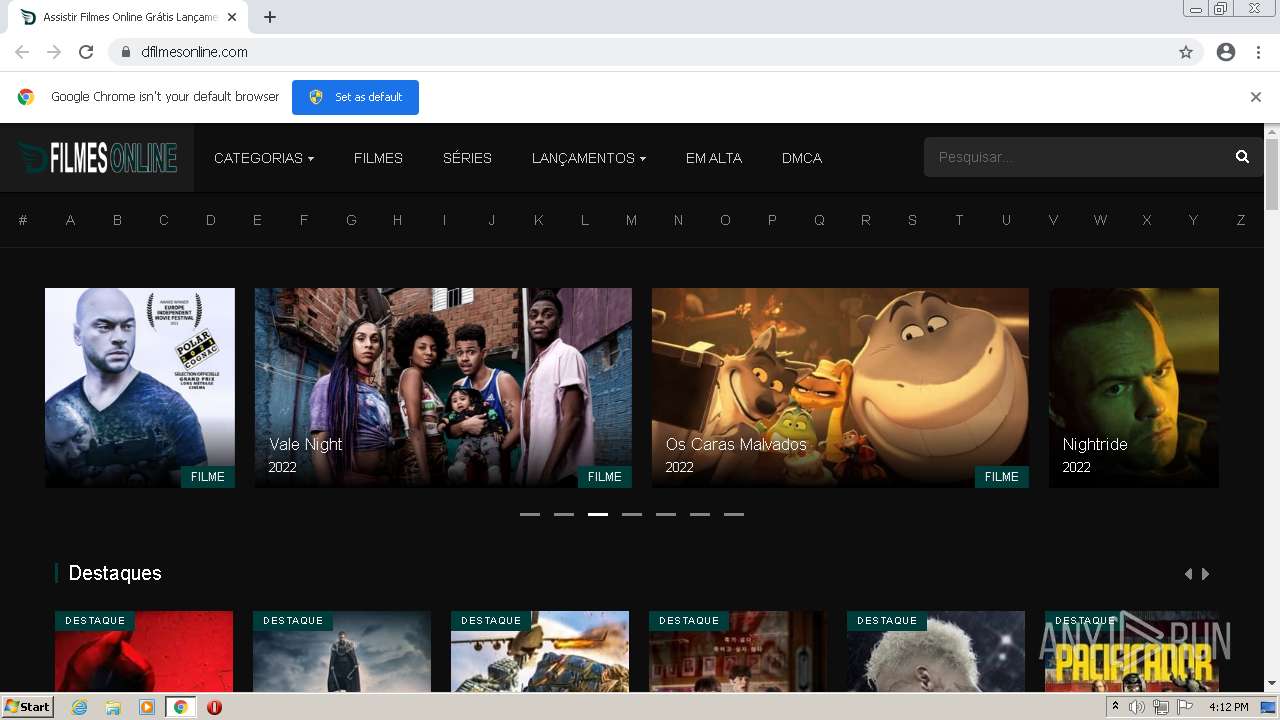Open the Os Caras Malvados movie slide
The image size is (1280, 720).
(x=840, y=388)
